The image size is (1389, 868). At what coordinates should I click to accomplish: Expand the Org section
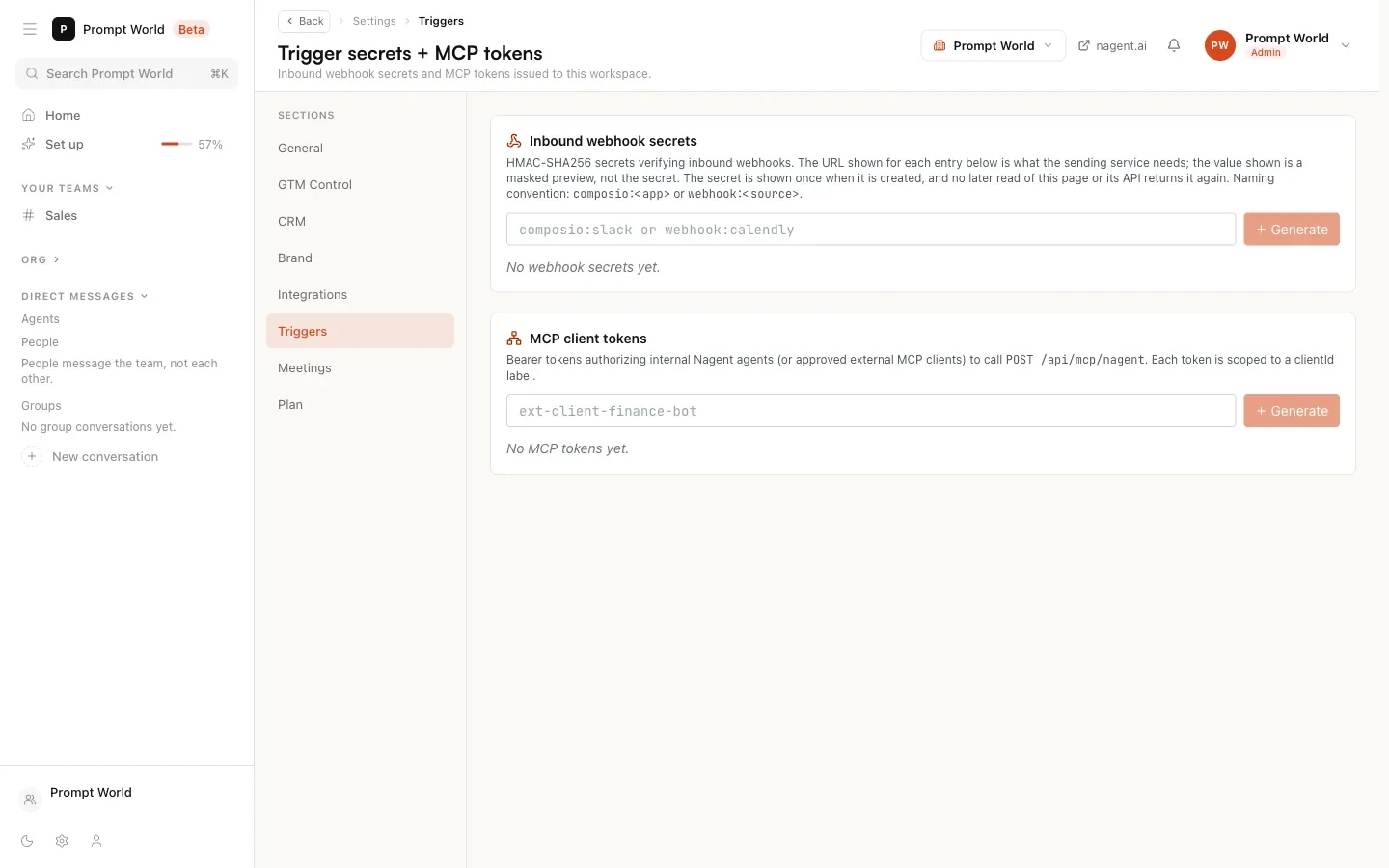(x=41, y=259)
